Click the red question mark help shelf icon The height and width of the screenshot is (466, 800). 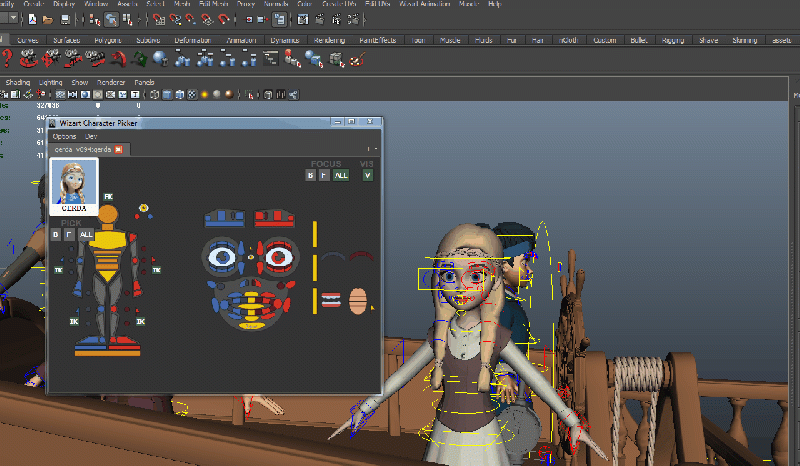coord(7,60)
